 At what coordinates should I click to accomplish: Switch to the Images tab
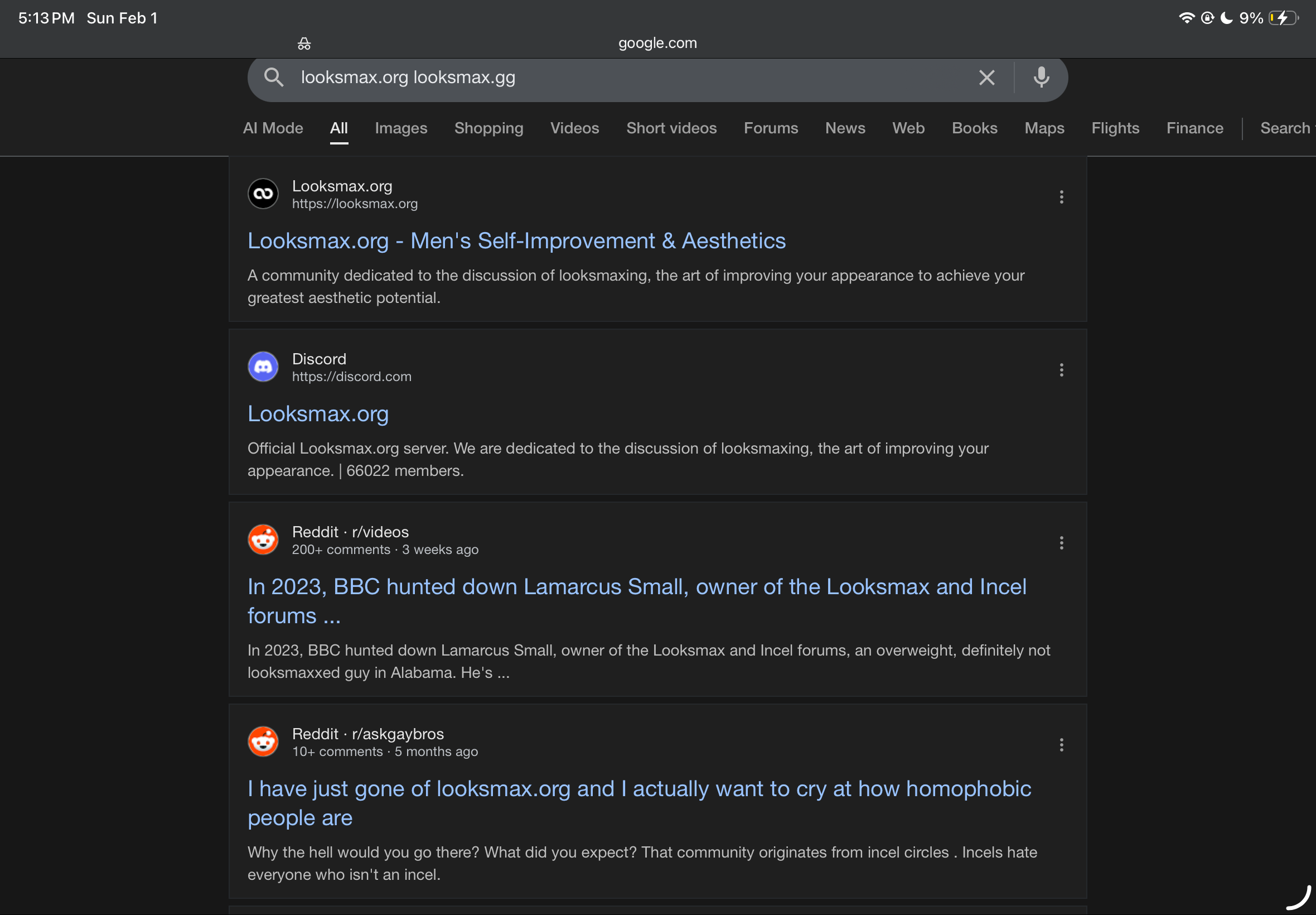click(400, 128)
